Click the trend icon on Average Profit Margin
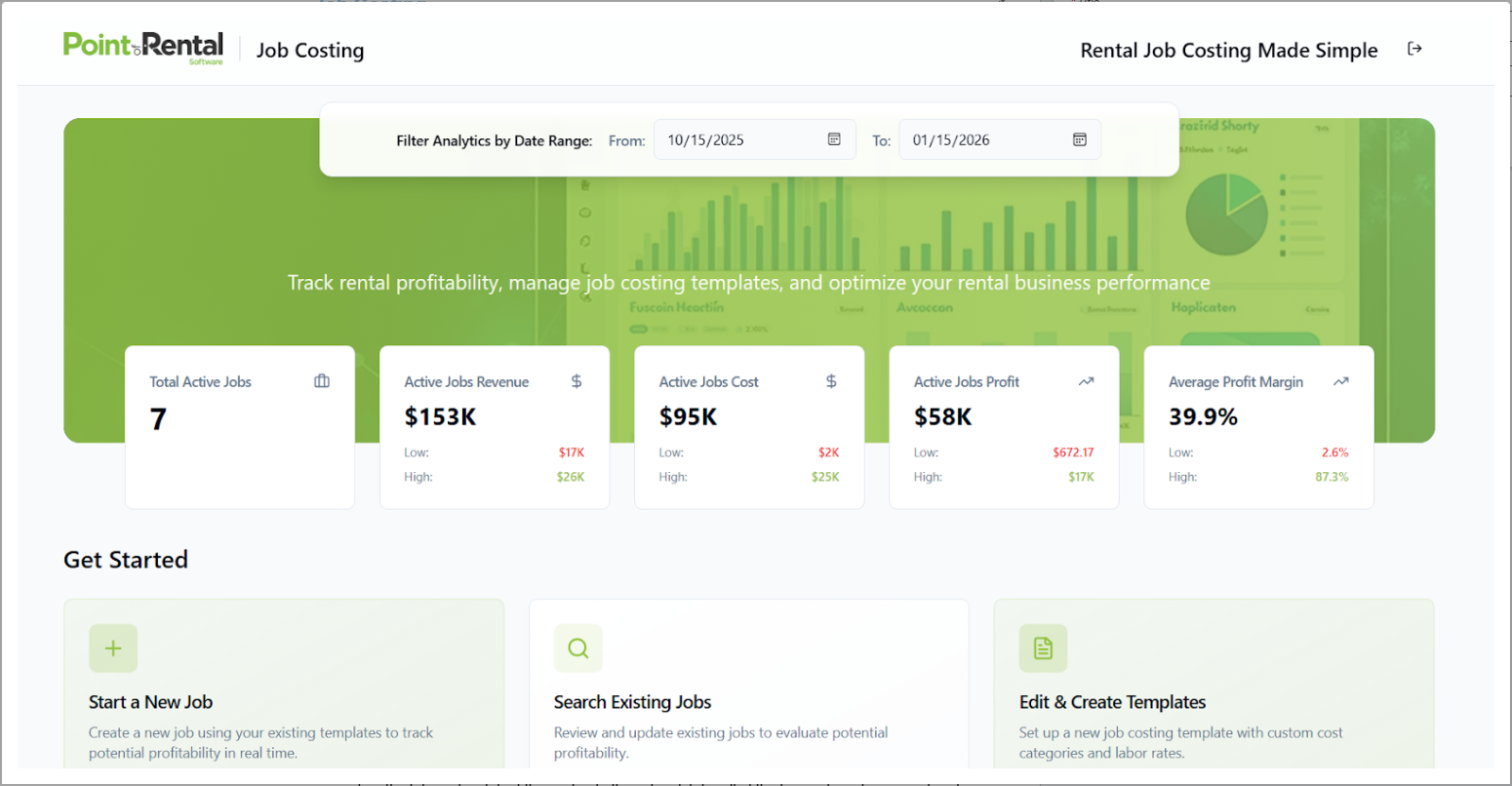 tap(1340, 382)
